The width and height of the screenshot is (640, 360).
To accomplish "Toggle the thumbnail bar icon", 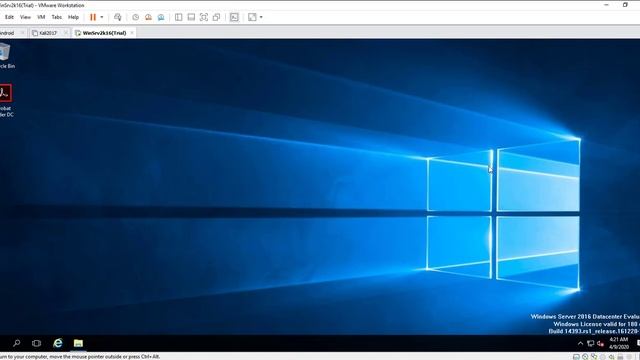I will (191, 17).
